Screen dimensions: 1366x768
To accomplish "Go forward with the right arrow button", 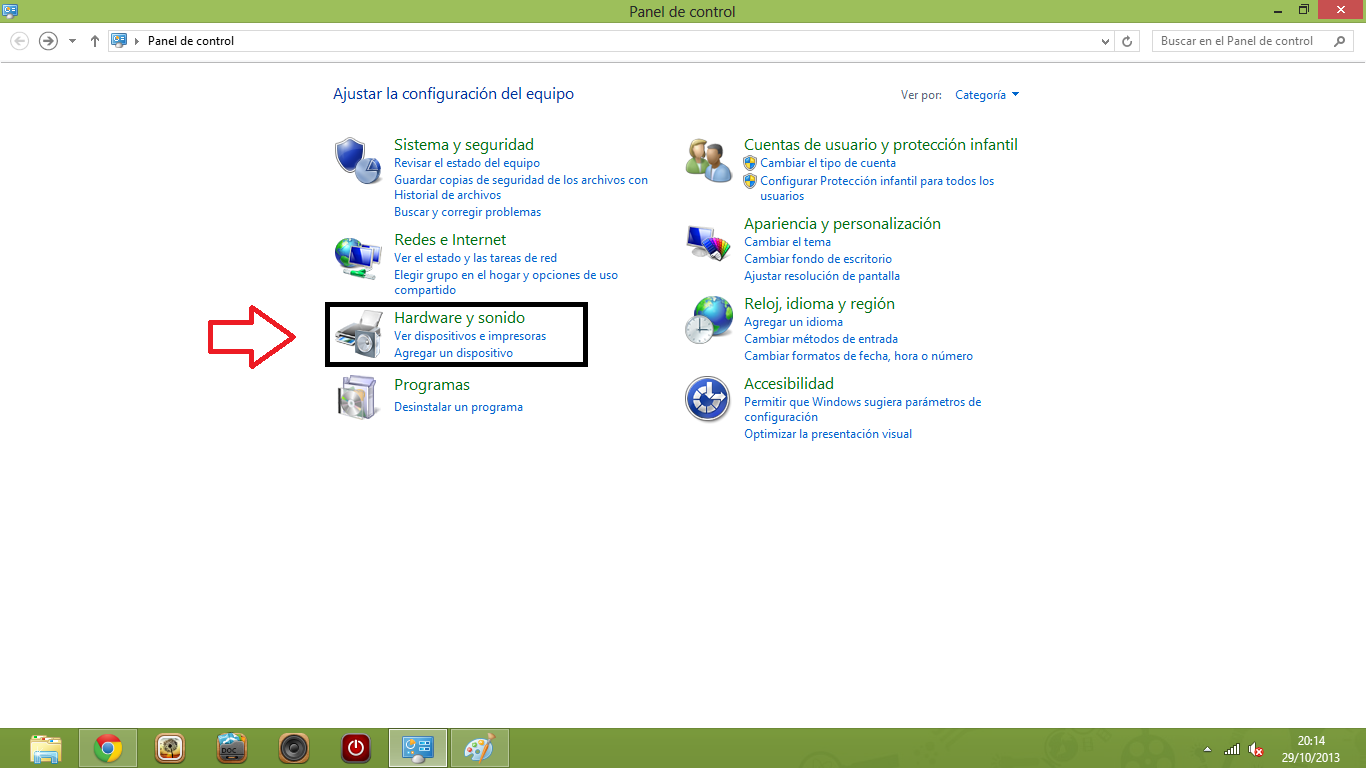I will click(x=48, y=41).
